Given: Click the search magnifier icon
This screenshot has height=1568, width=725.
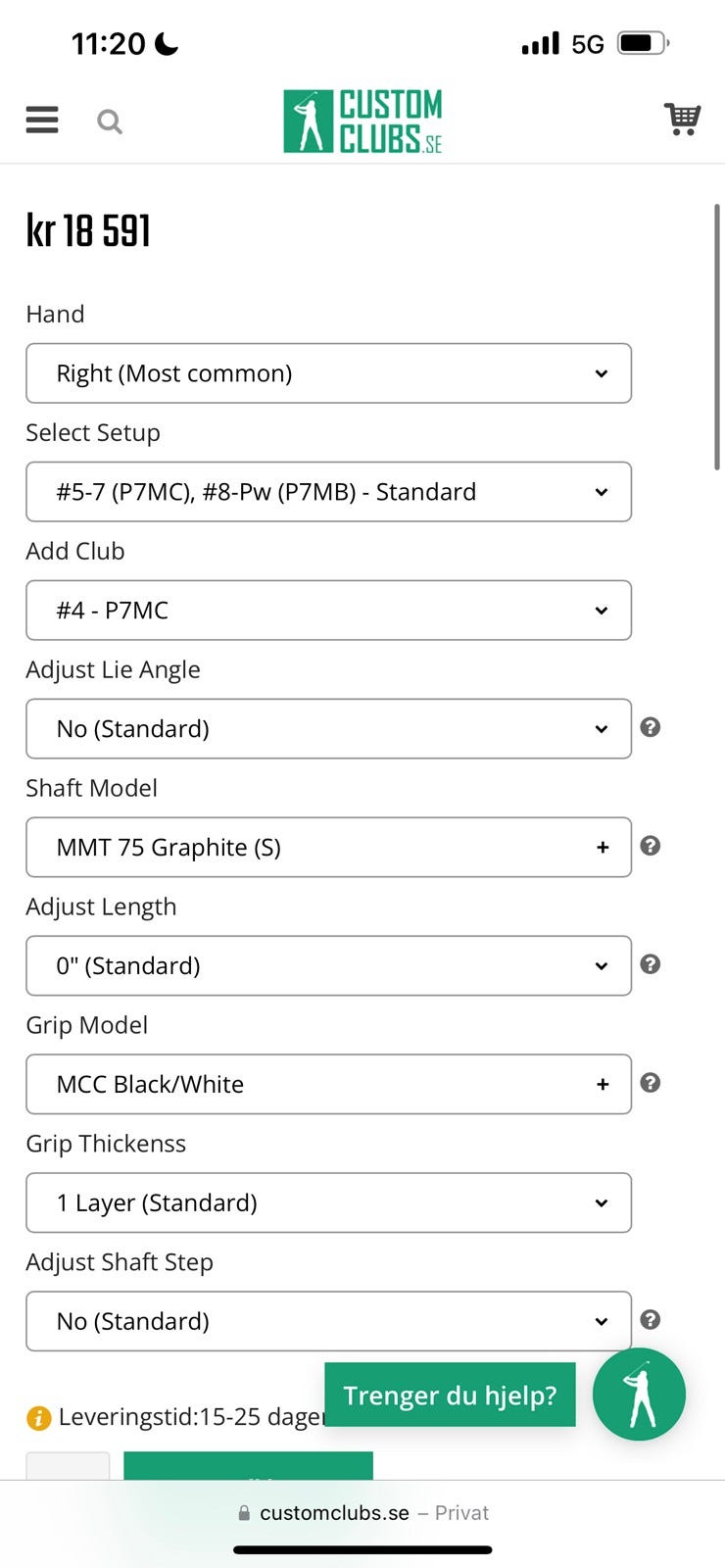Looking at the screenshot, I should [110, 122].
